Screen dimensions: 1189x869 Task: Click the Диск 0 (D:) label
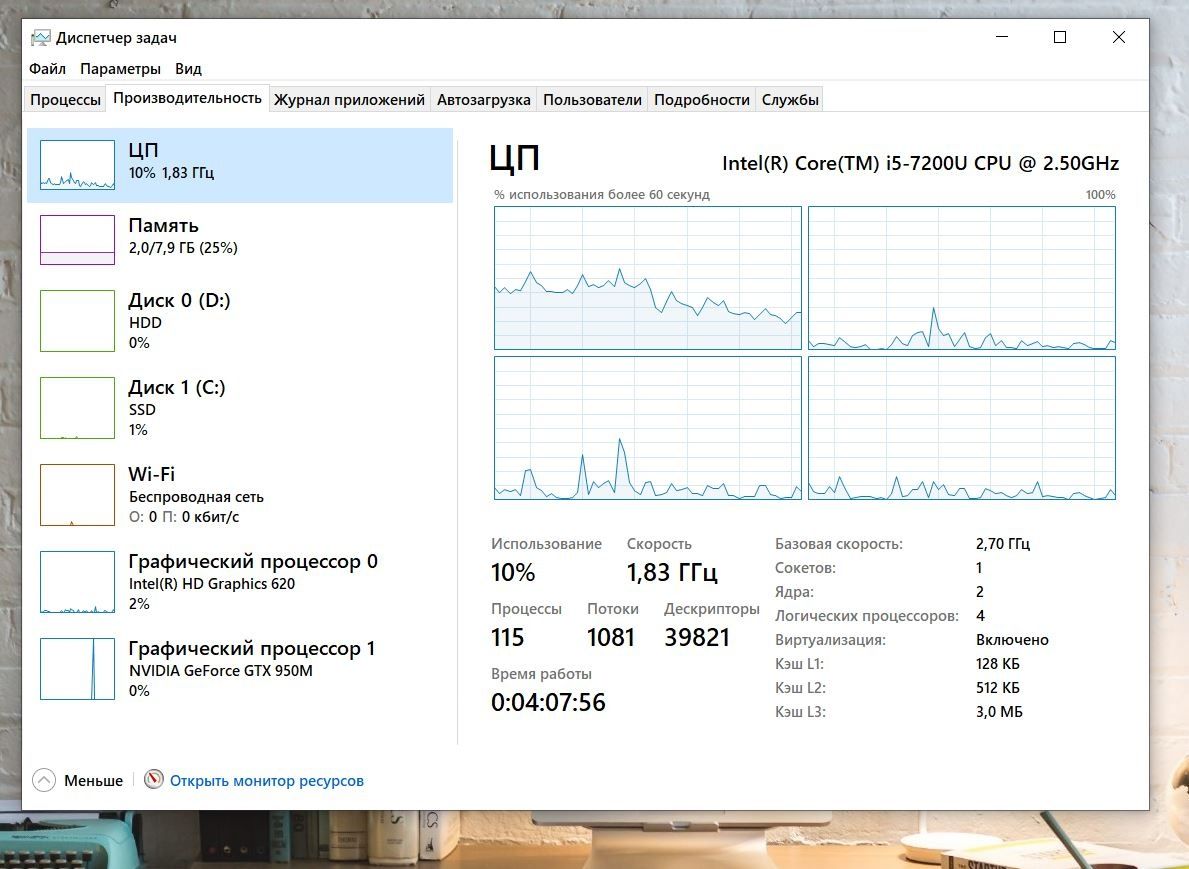[x=179, y=300]
